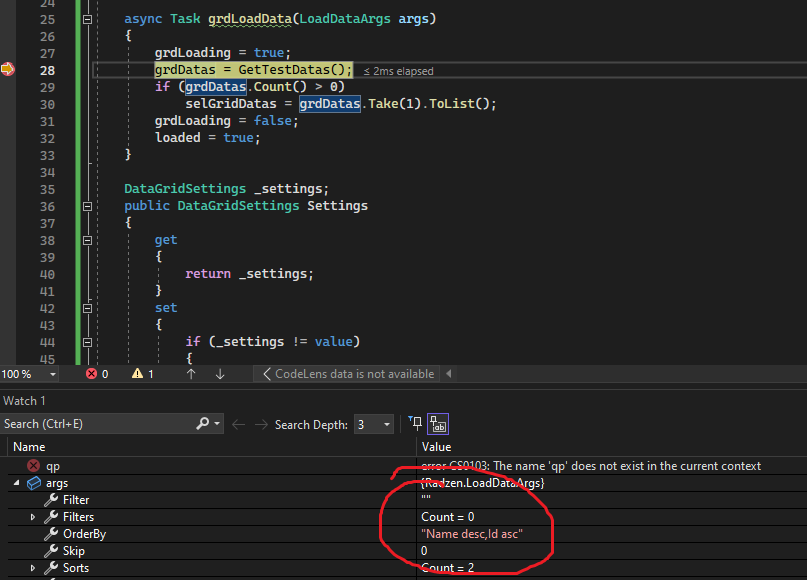807x580 pixels.
Task: Go to previous issue with up arrow
Action: point(191,374)
